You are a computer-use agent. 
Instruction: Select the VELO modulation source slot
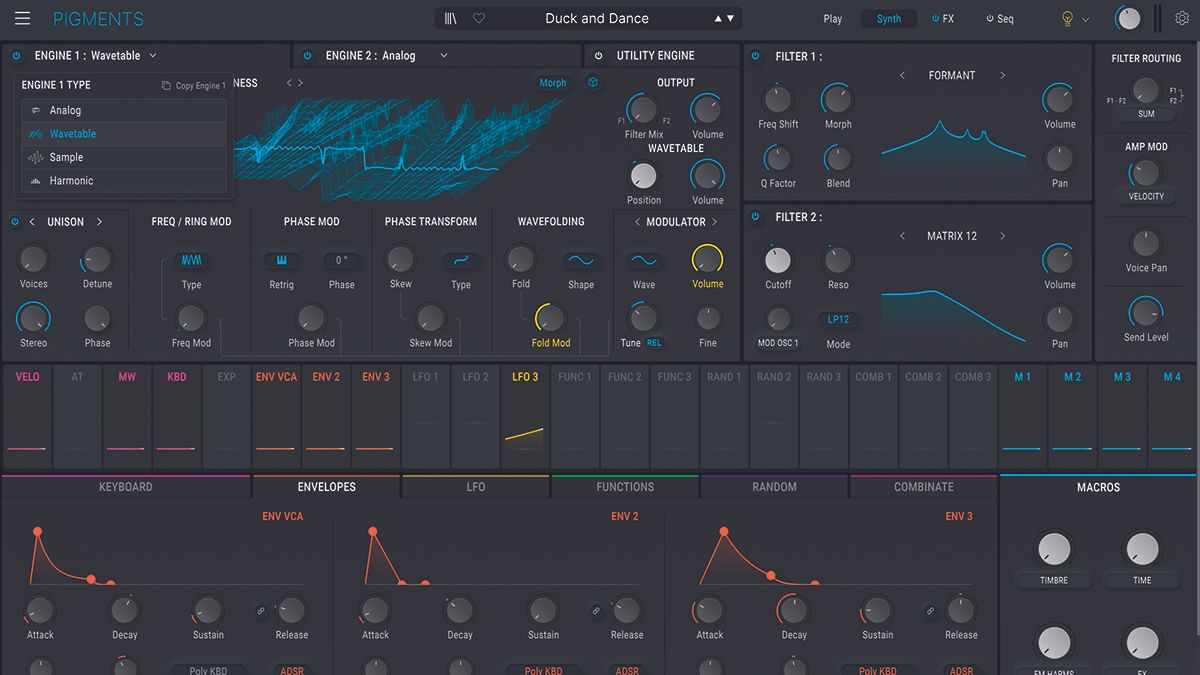pyautogui.click(x=28, y=417)
